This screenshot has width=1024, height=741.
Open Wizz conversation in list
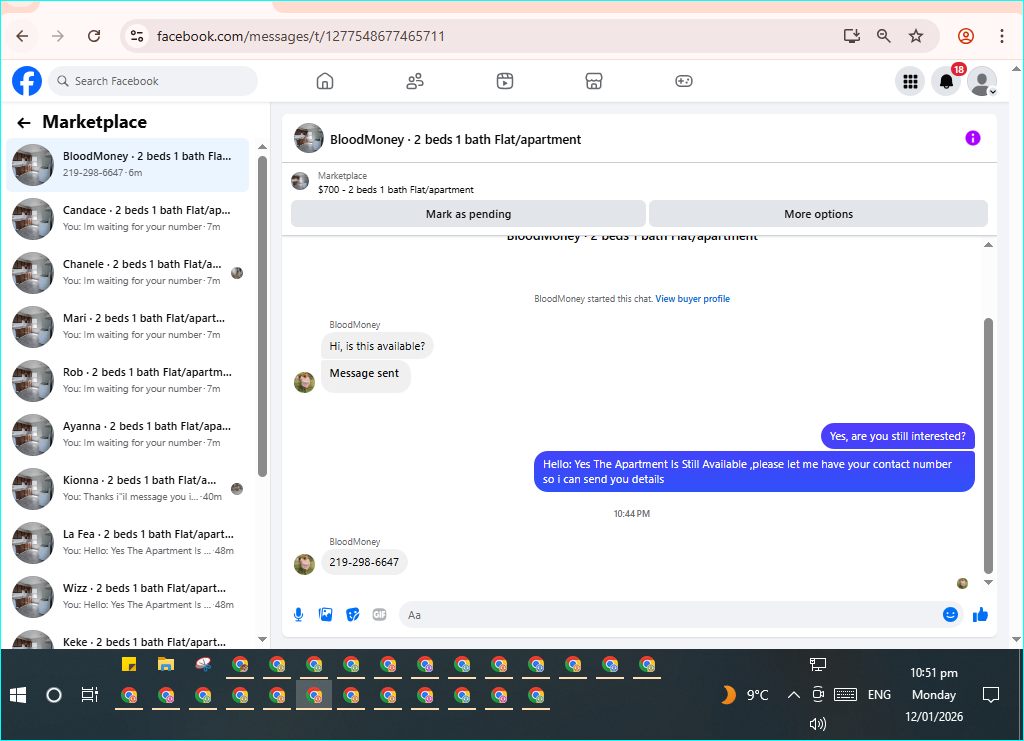point(128,597)
